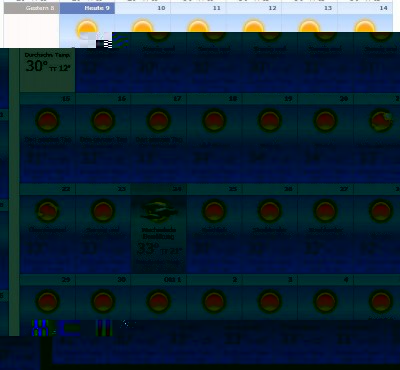Select the sun icon under day 15

[x=48, y=120]
